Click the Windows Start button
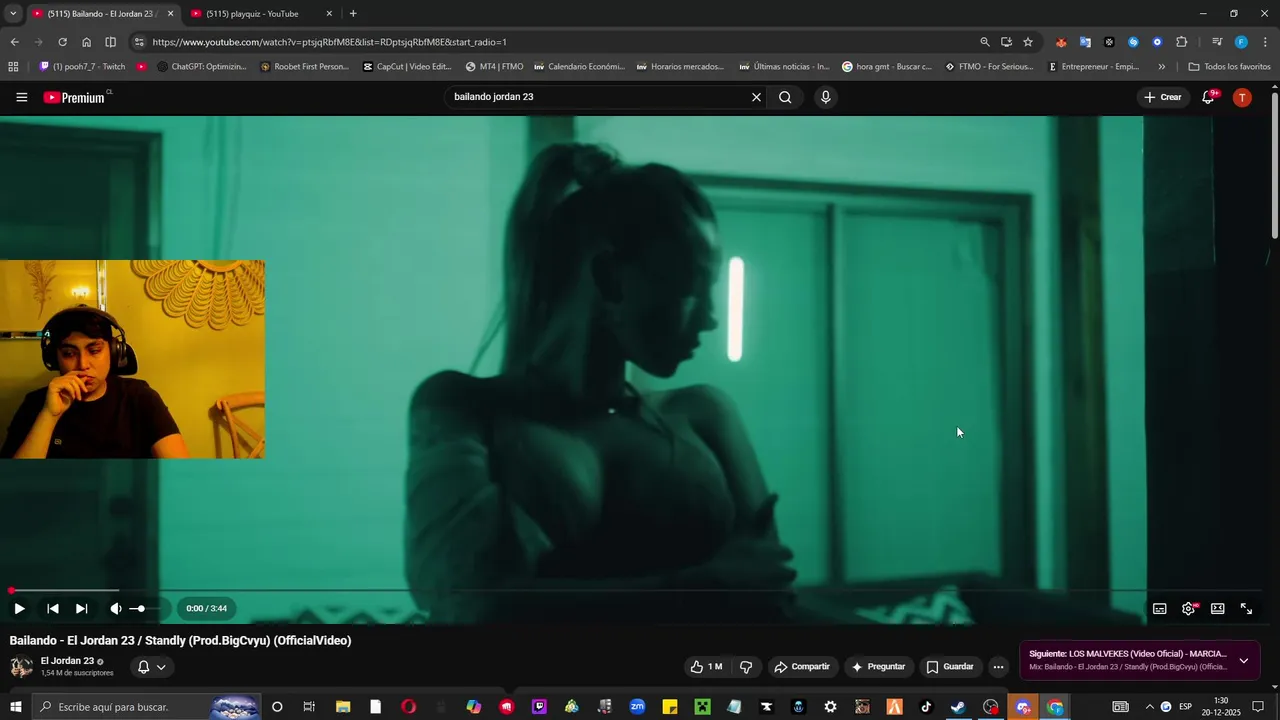1280x720 pixels. (x=15, y=707)
